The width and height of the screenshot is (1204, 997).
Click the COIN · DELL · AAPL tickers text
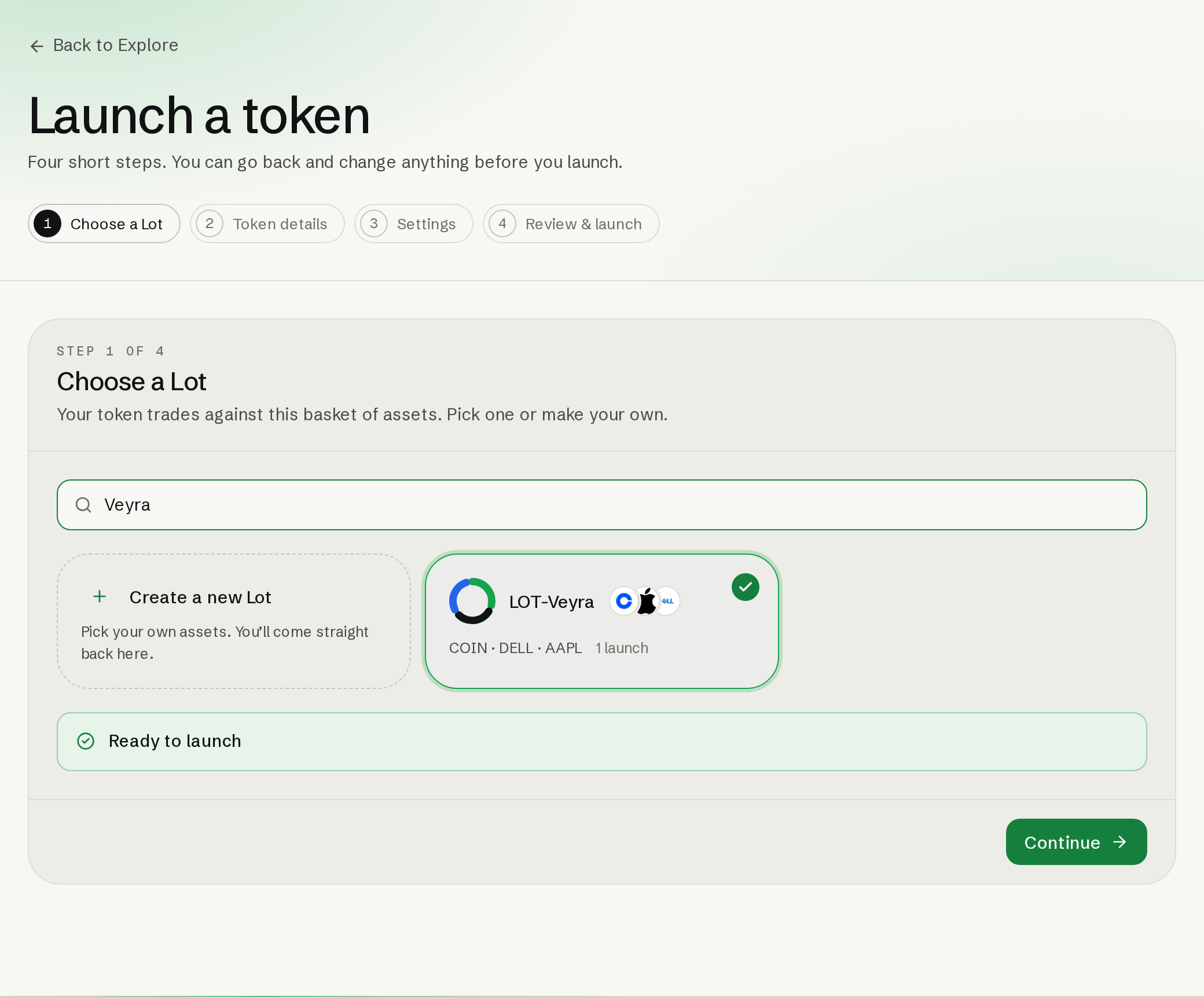tap(516, 648)
